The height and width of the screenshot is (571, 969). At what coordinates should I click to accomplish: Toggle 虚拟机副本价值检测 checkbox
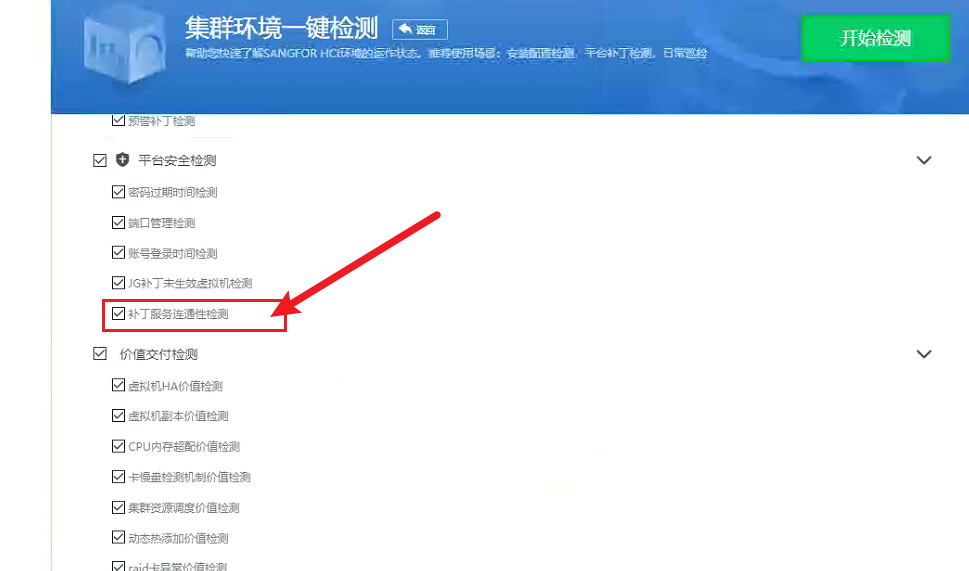click(x=118, y=415)
